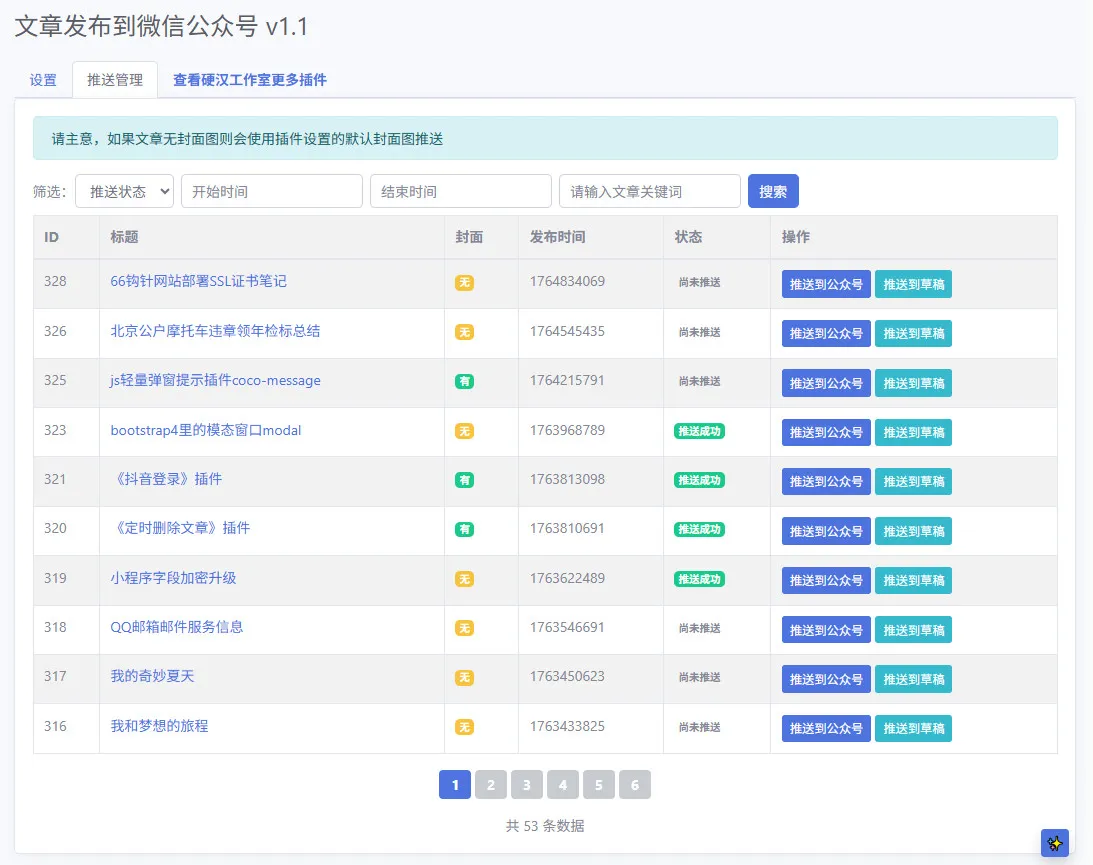This screenshot has height=865, width=1093.
Task: Push article 325 to 草稿
Action: (913, 383)
